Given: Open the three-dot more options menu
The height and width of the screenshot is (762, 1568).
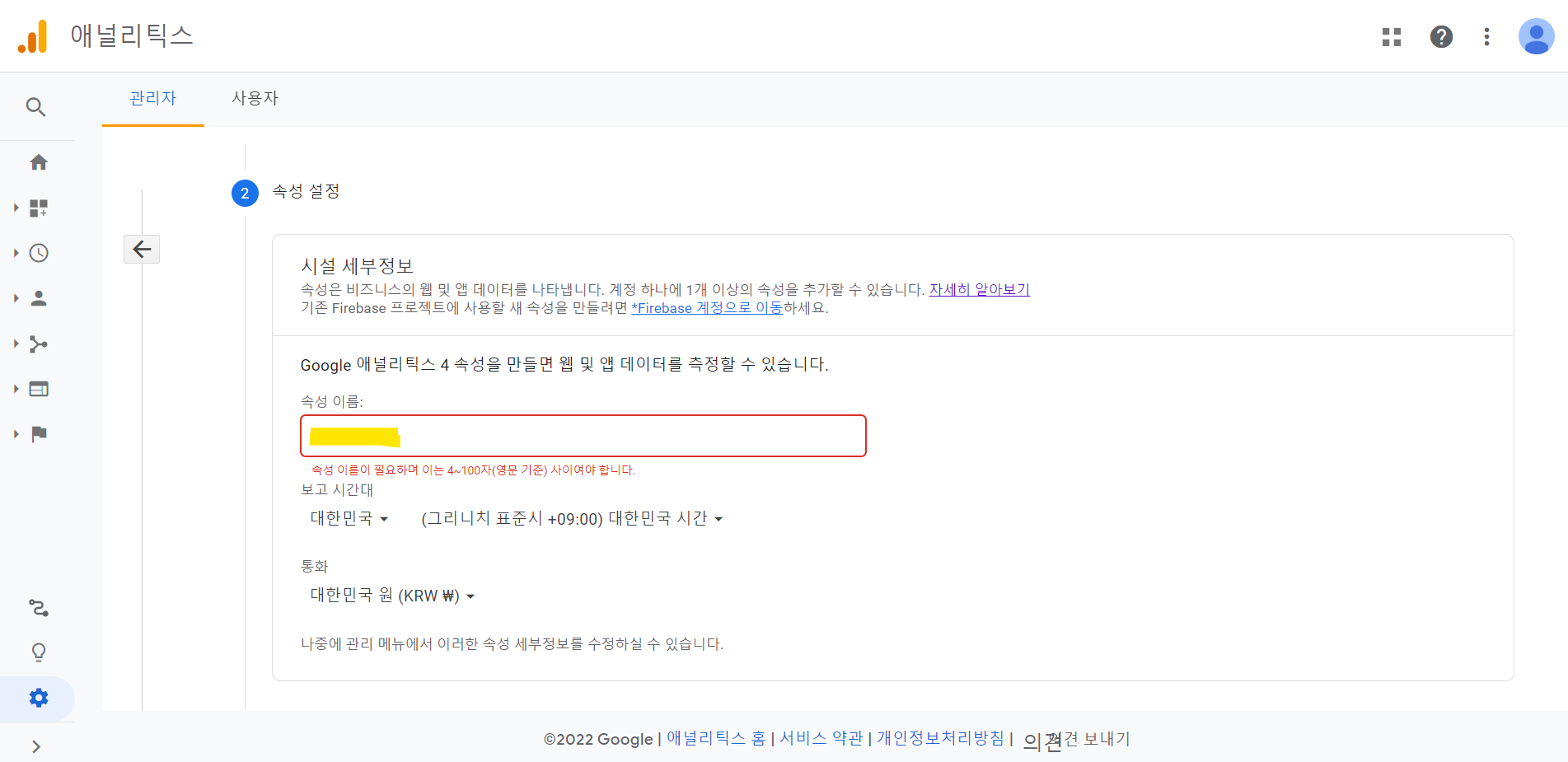Looking at the screenshot, I should [x=1486, y=37].
